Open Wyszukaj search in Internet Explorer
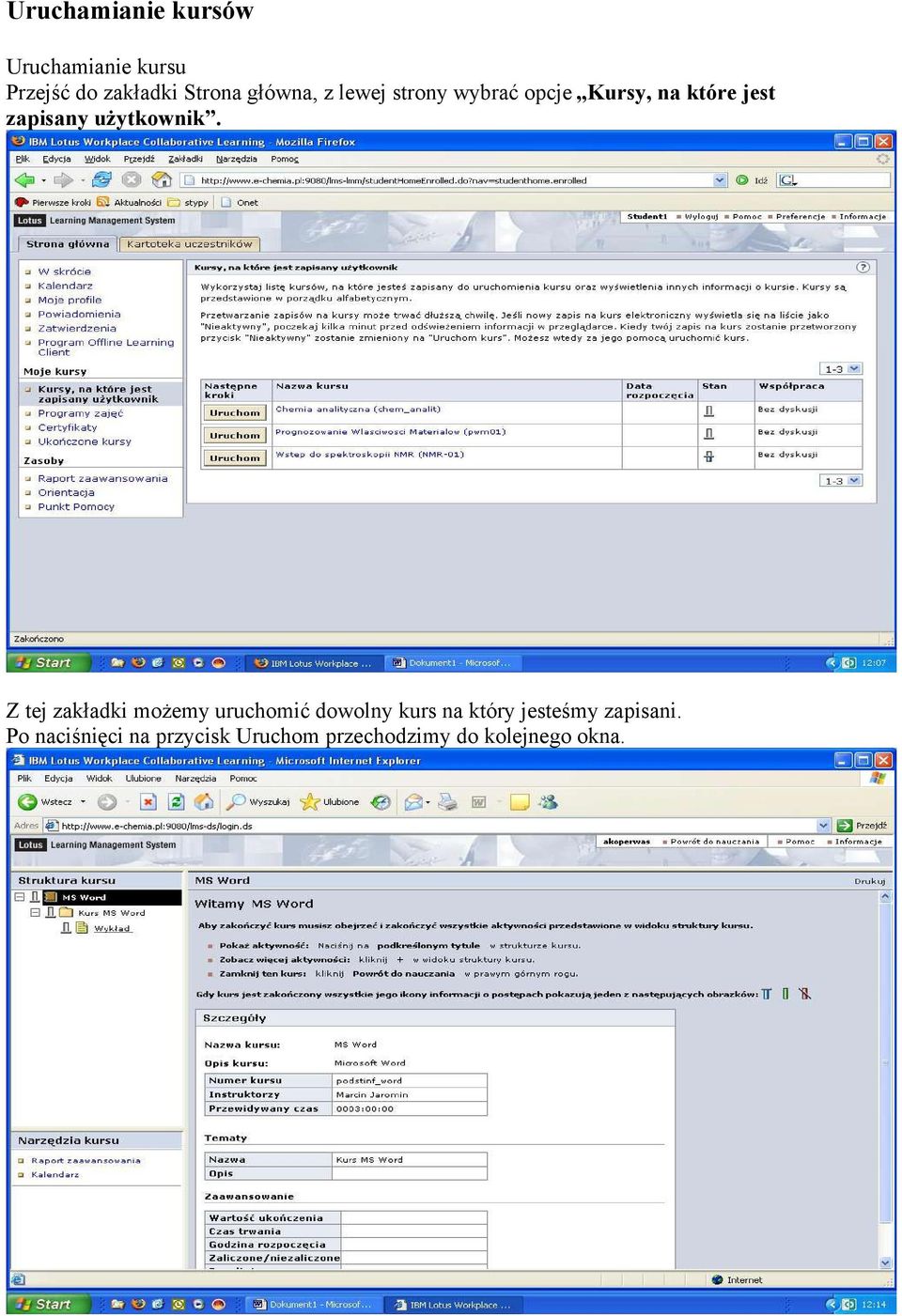The height and width of the screenshot is (1316, 902). [258, 802]
